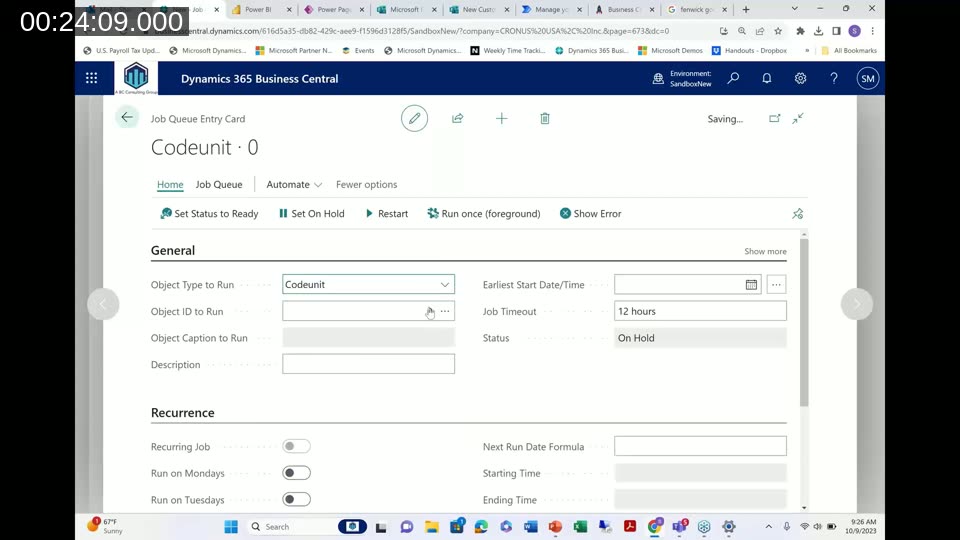Image resolution: width=960 pixels, height=540 pixels.
Task: Open the Object ID to Run lookup ellipsis
Action: point(445,311)
